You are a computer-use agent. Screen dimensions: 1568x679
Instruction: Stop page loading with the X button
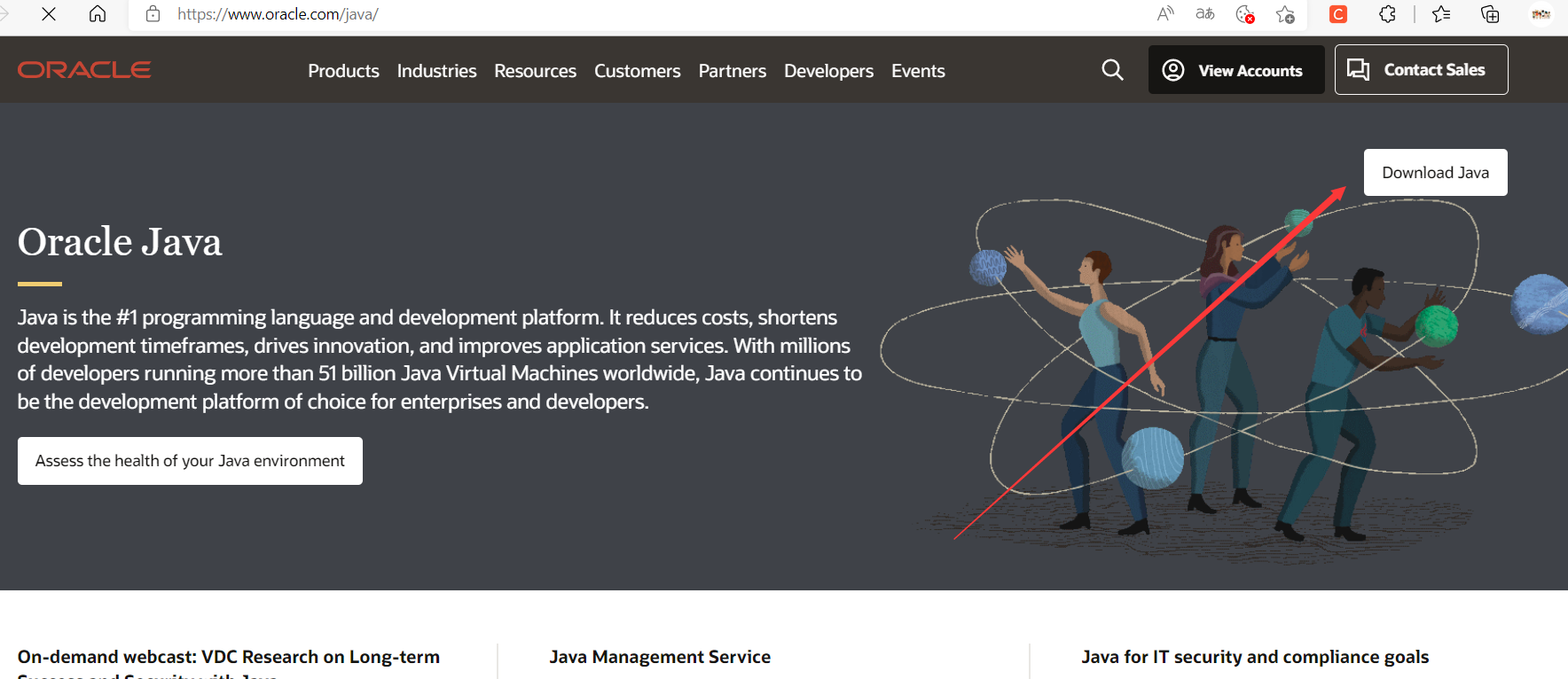pyautogui.click(x=49, y=14)
